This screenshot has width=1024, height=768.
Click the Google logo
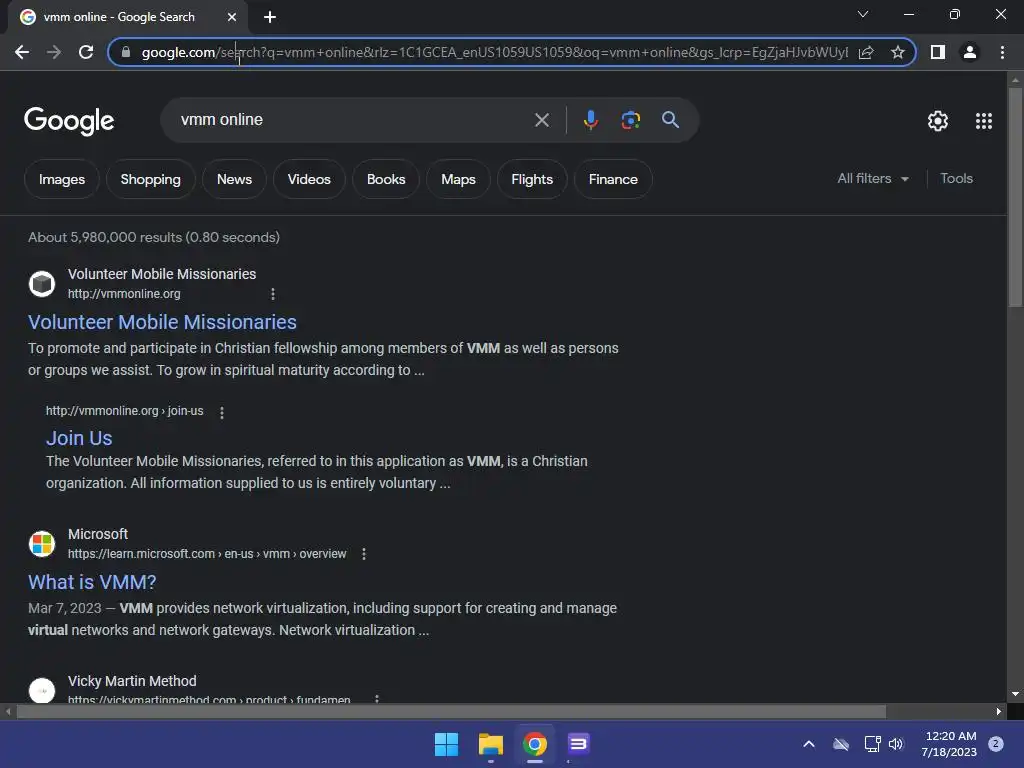(x=69, y=121)
